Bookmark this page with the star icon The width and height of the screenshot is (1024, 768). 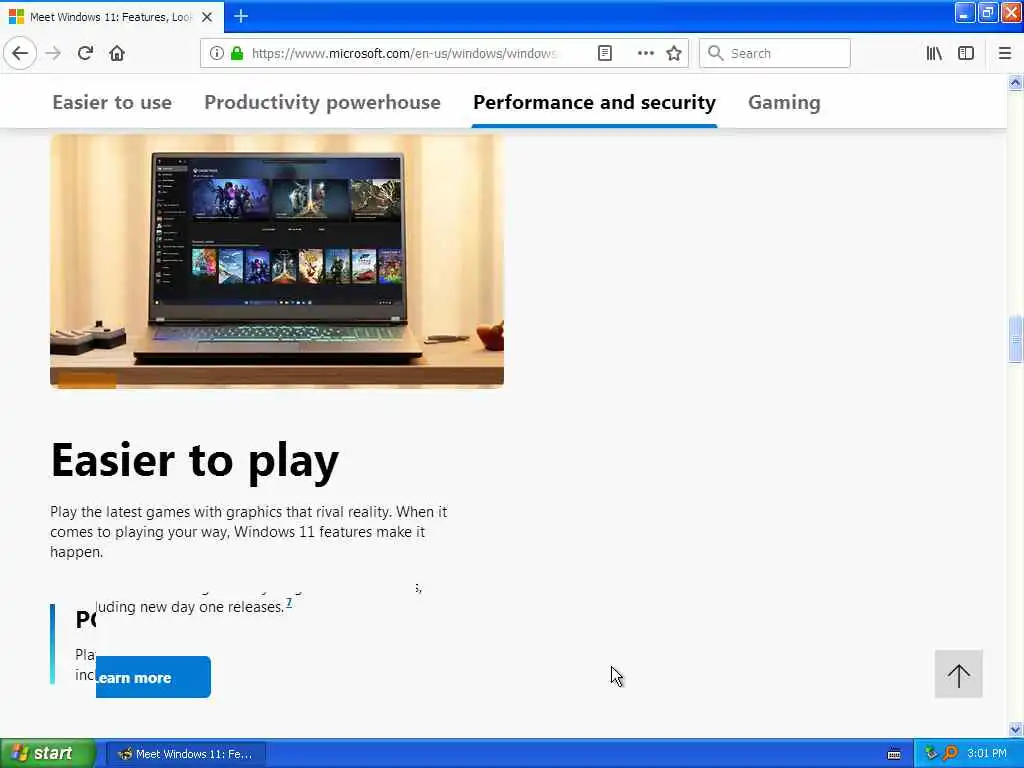point(674,54)
